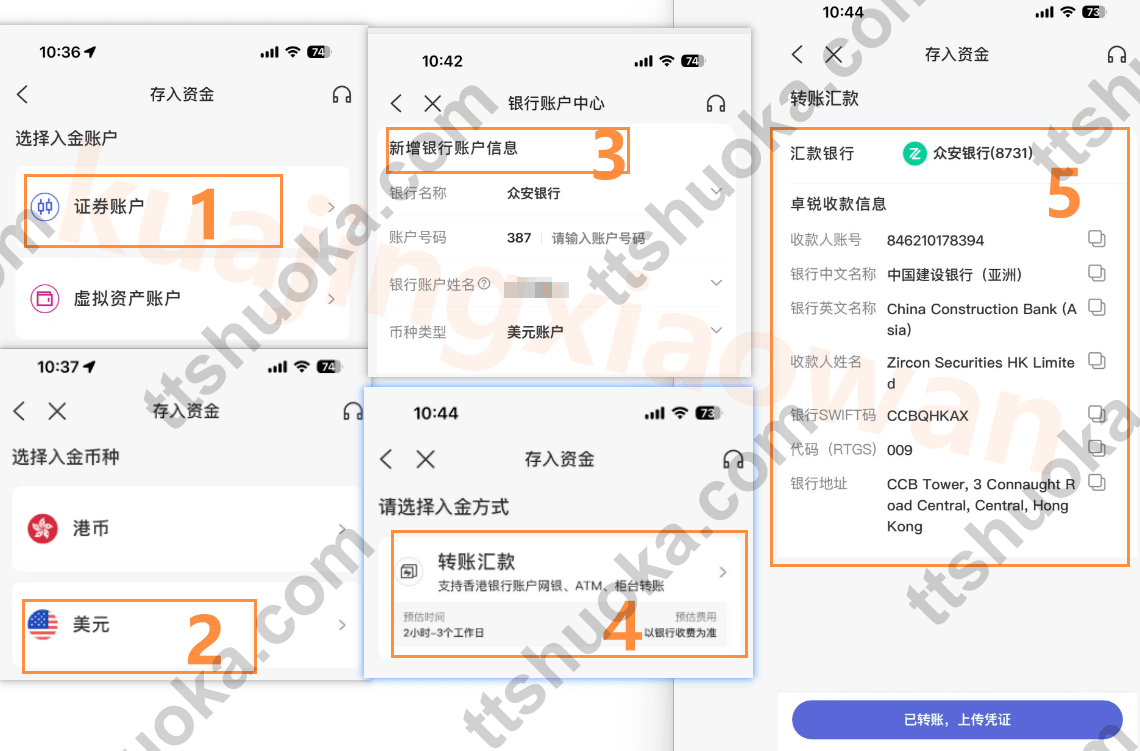
Task: Open the 银行账户姓名 help question icon
Action: [x=484, y=284]
